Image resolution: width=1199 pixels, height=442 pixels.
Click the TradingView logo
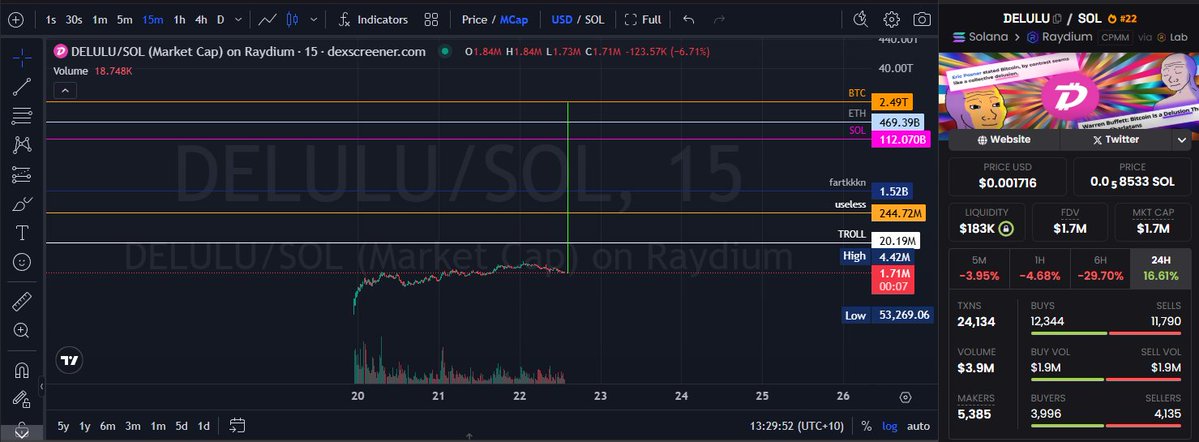point(70,361)
